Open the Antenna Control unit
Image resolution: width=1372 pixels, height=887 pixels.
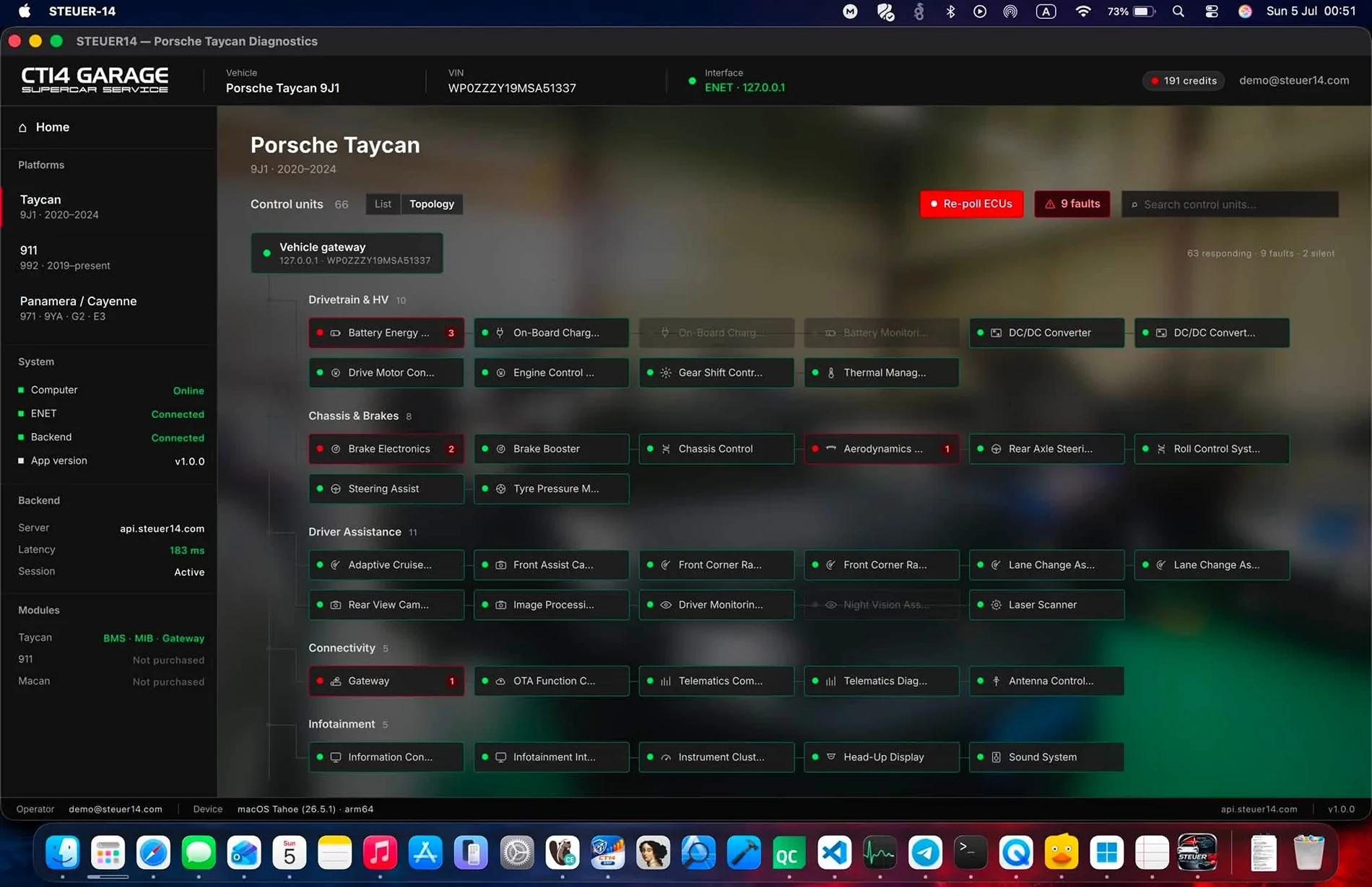pyautogui.click(x=1046, y=681)
